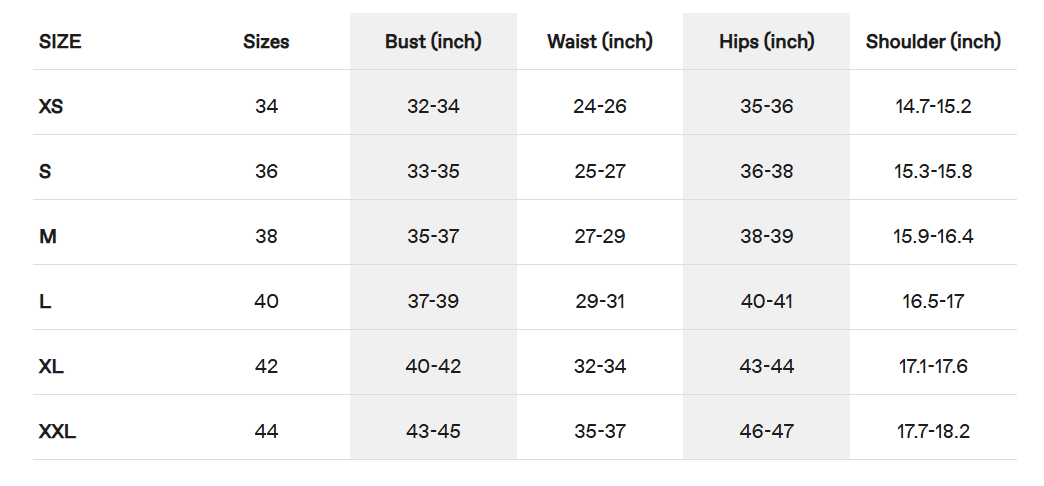Select waist value 27-29 in M row
Viewport: 1044px width, 486px height.
(600, 236)
